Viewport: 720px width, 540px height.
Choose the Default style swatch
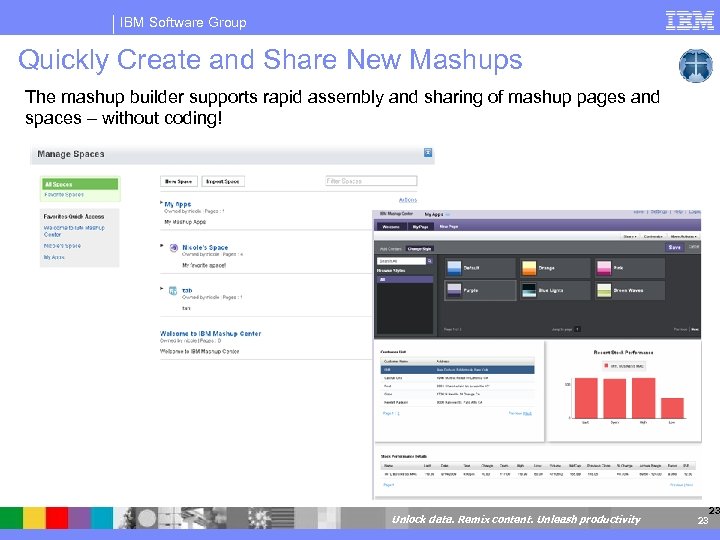[480, 268]
